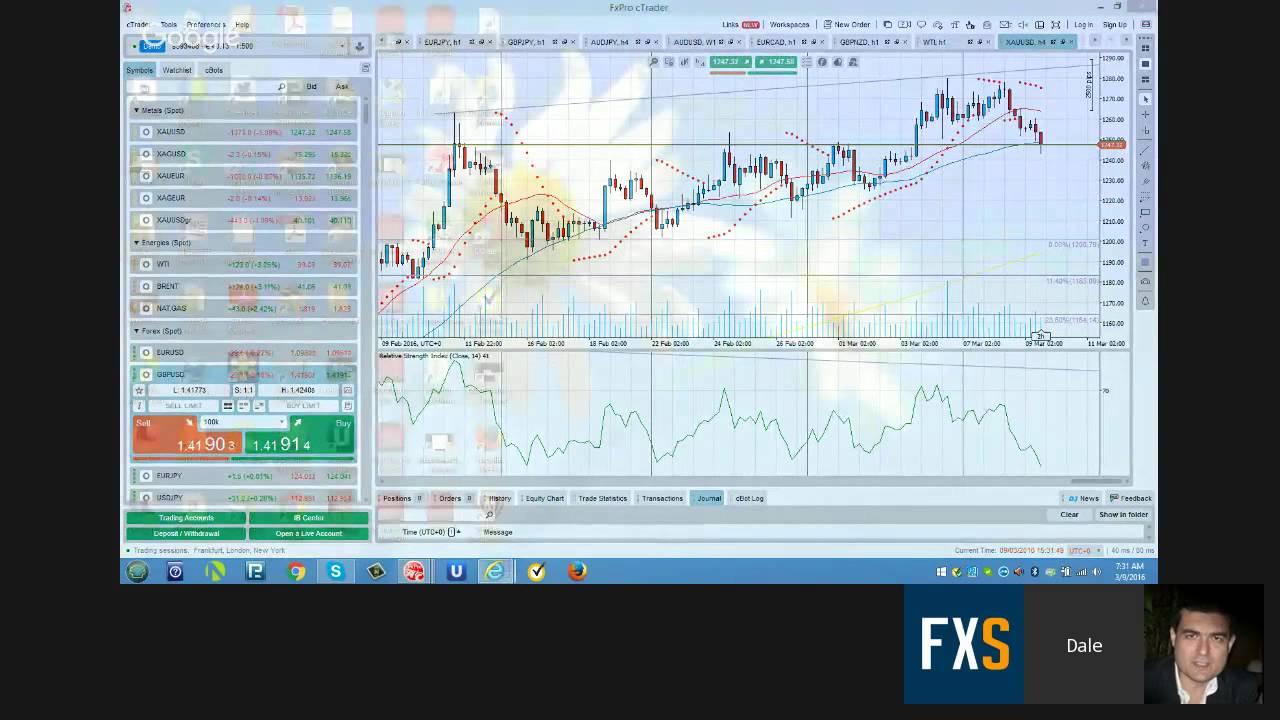Sort journal by Time (UTC+0) column
This screenshot has height=720, width=1280.
point(432,532)
